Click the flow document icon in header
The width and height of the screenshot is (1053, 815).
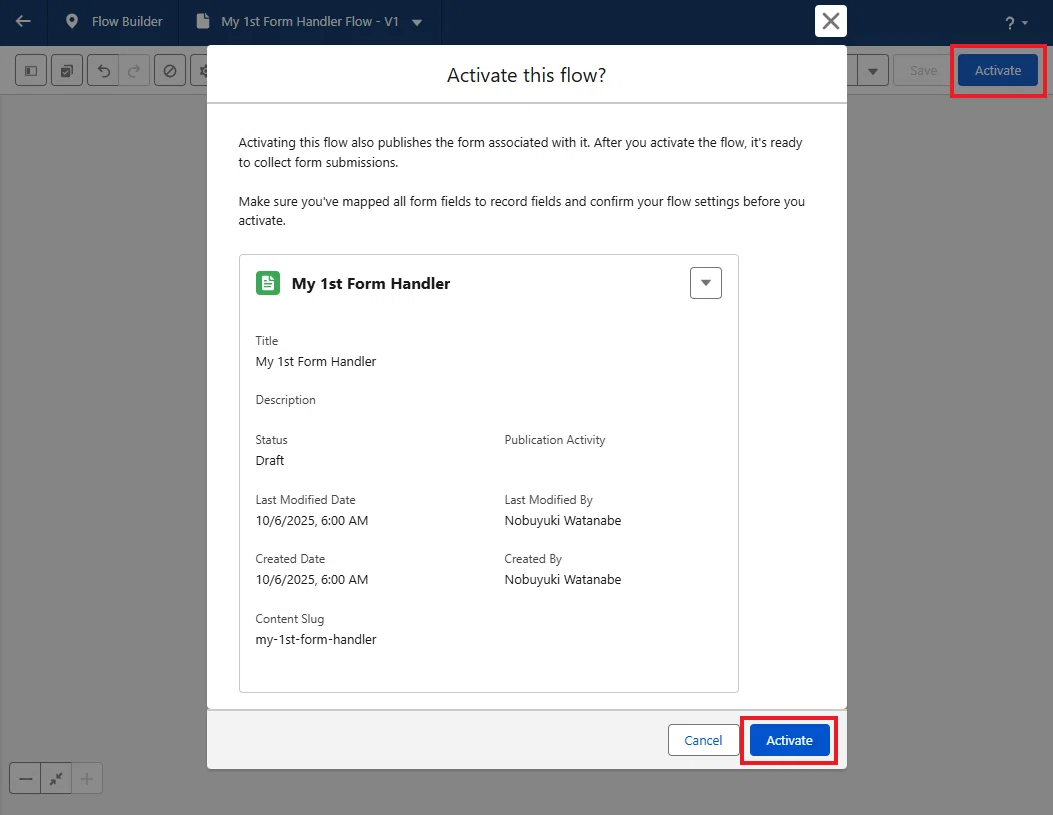click(x=202, y=21)
